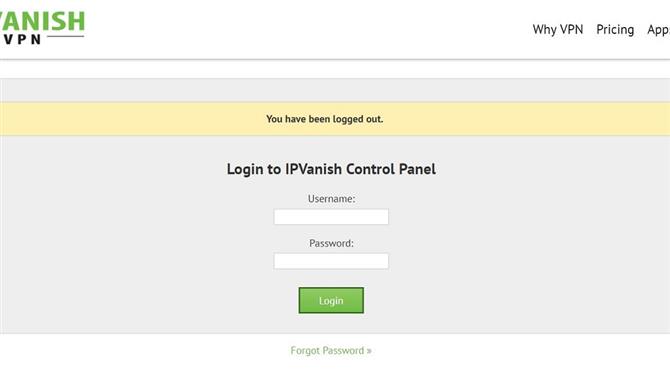Viewport: 670px width, 376px height.
Task: Click the Password: label
Action: pyautogui.click(x=332, y=243)
